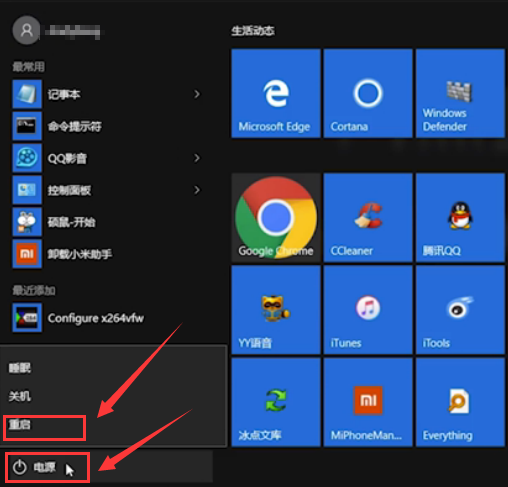Open the Microsoft Edge tile
The width and height of the screenshot is (508, 487).
[276, 93]
